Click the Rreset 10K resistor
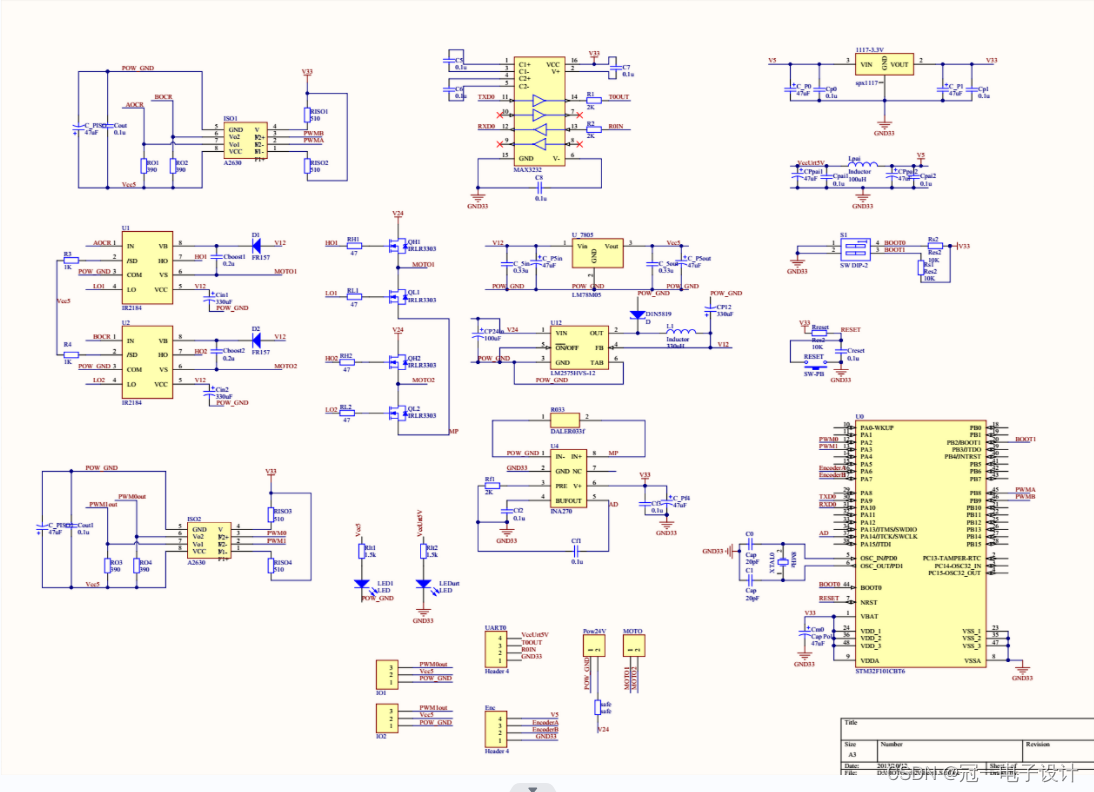The height and width of the screenshot is (792, 1094). [818, 334]
